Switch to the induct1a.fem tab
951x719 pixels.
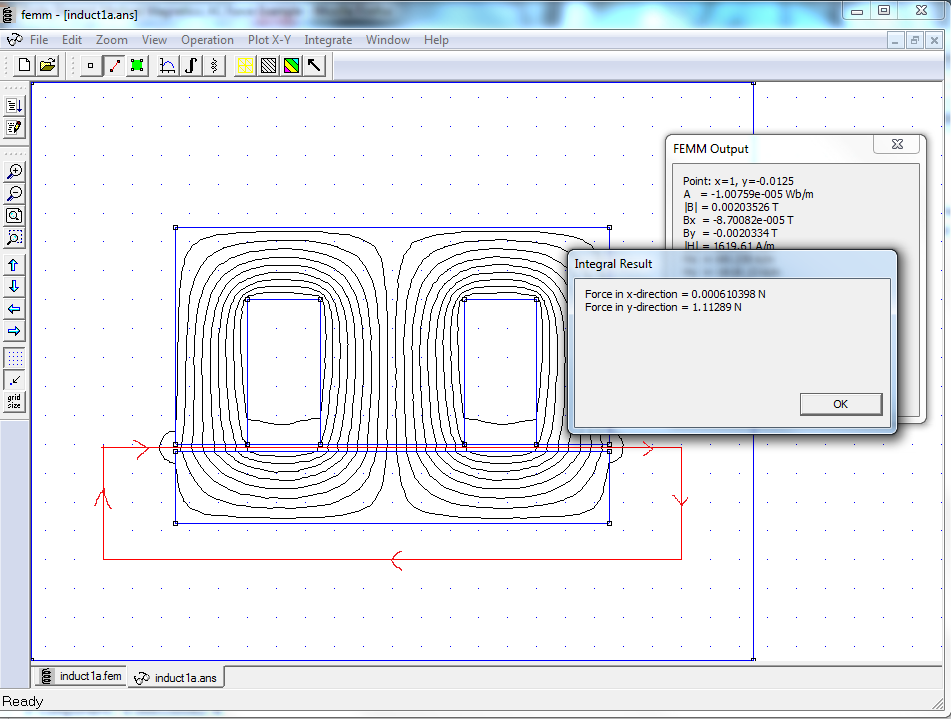(x=81, y=676)
